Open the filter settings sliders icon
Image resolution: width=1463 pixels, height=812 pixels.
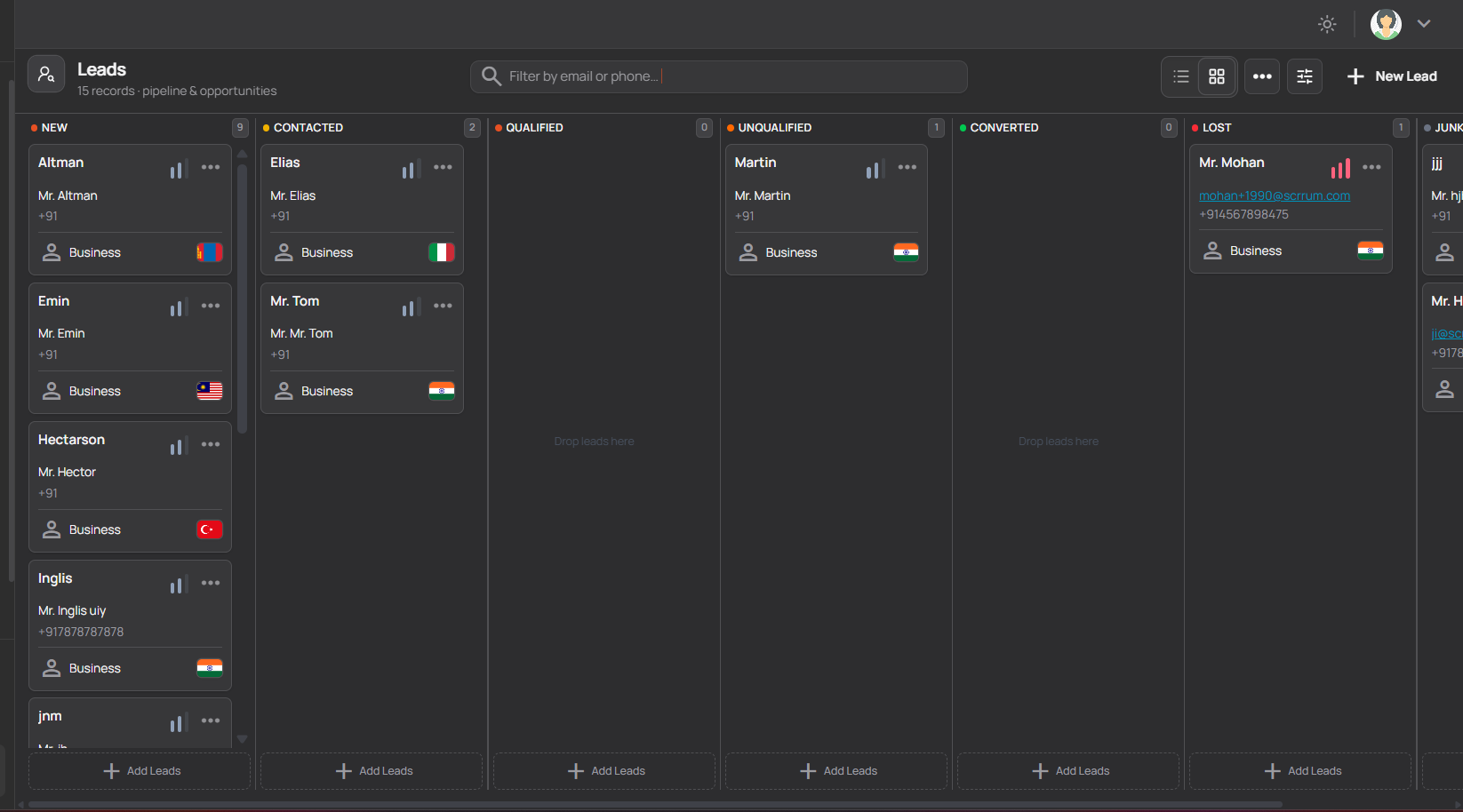tap(1305, 76)
